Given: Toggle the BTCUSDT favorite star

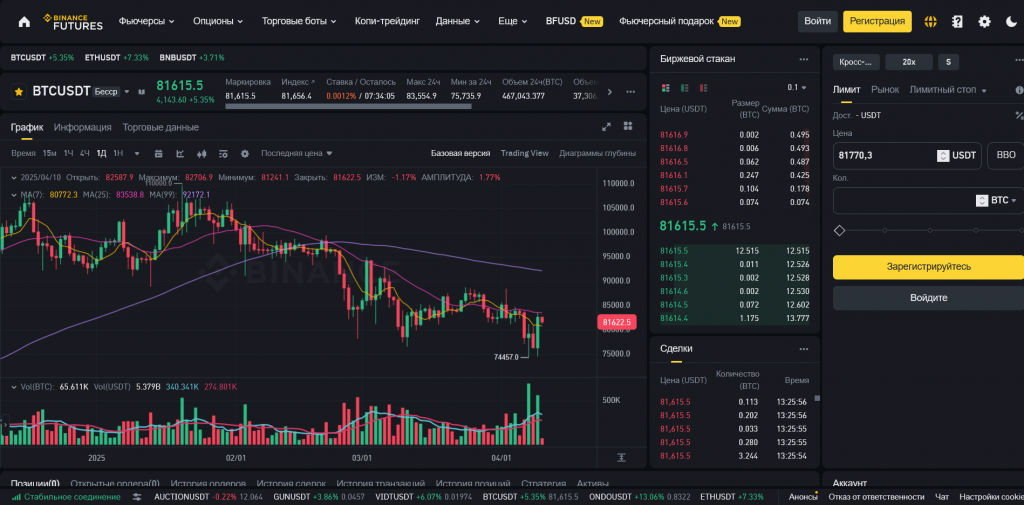Looking at the screenshot, I should click(19, 91).
